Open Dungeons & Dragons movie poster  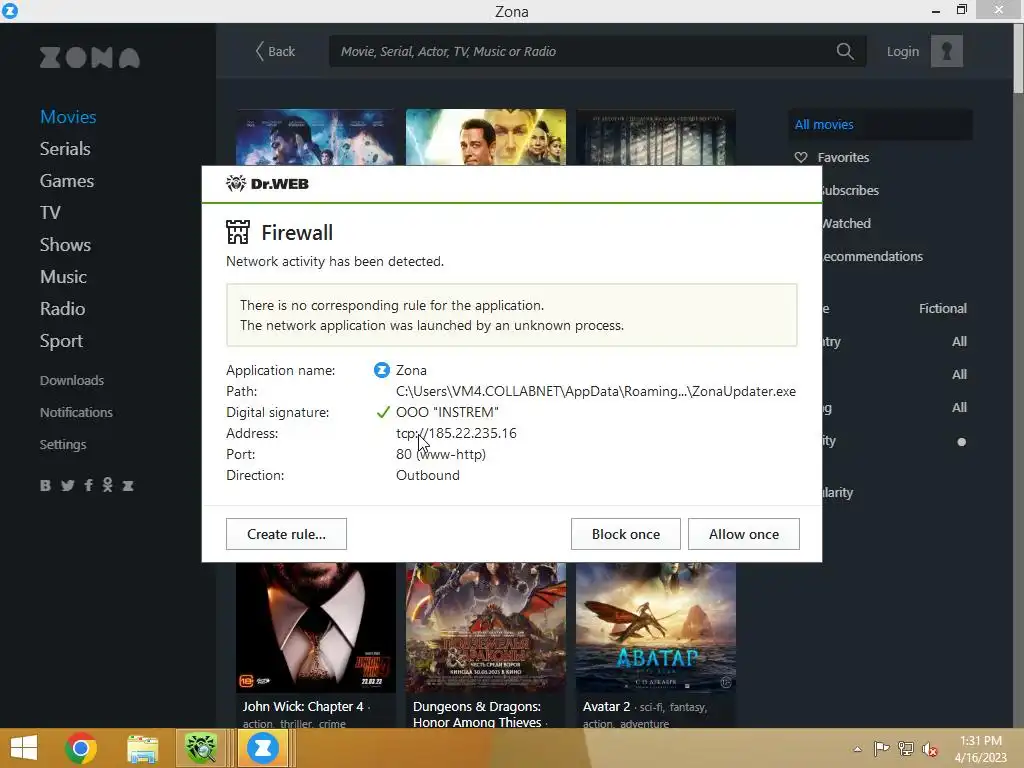coord(485,627)
